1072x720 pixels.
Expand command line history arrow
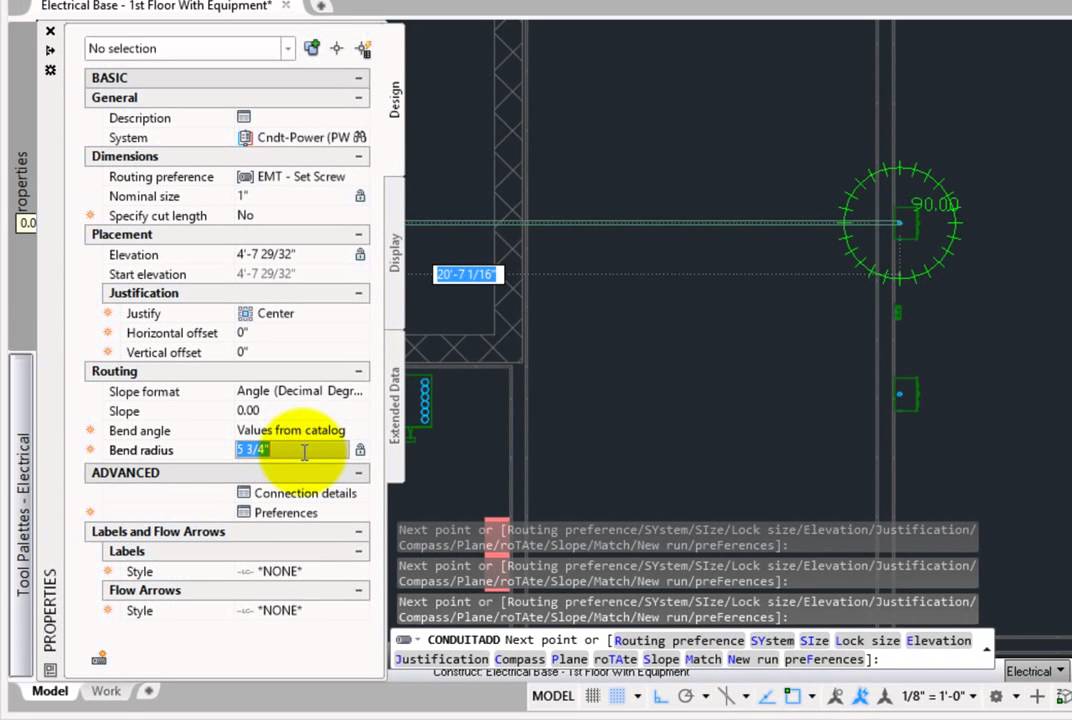987,650
